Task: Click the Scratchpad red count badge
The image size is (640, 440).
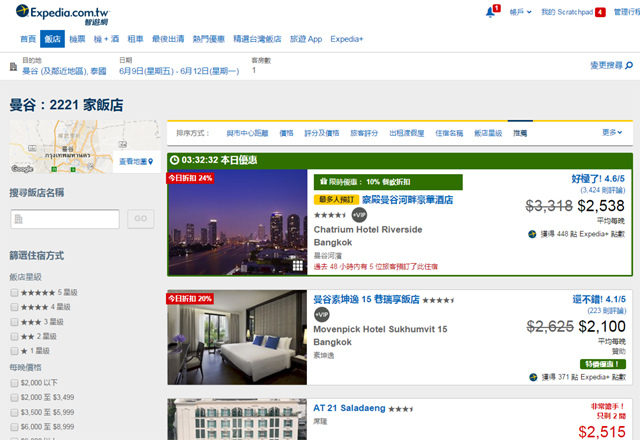Action: (600, 12)
